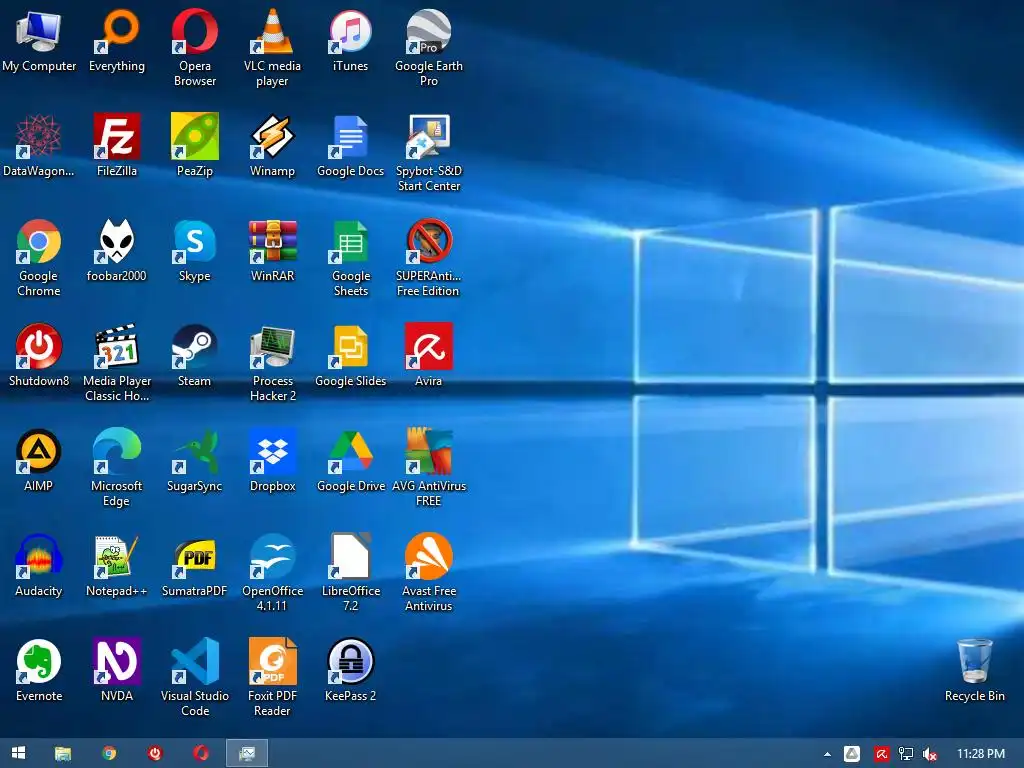
Task: Click the Visual Studio Code icon
Action: tap(195, 678)
